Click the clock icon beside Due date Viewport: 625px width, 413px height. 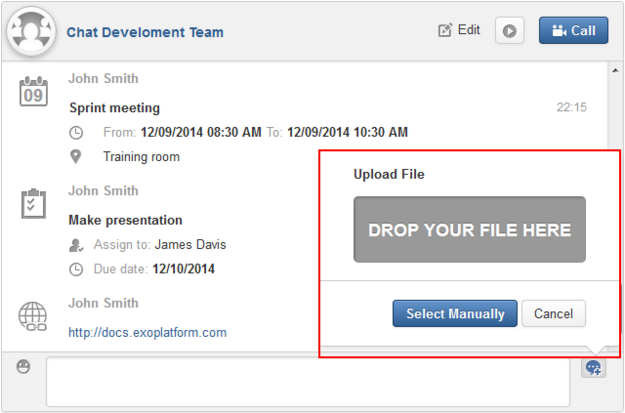(x=76, y=269)
